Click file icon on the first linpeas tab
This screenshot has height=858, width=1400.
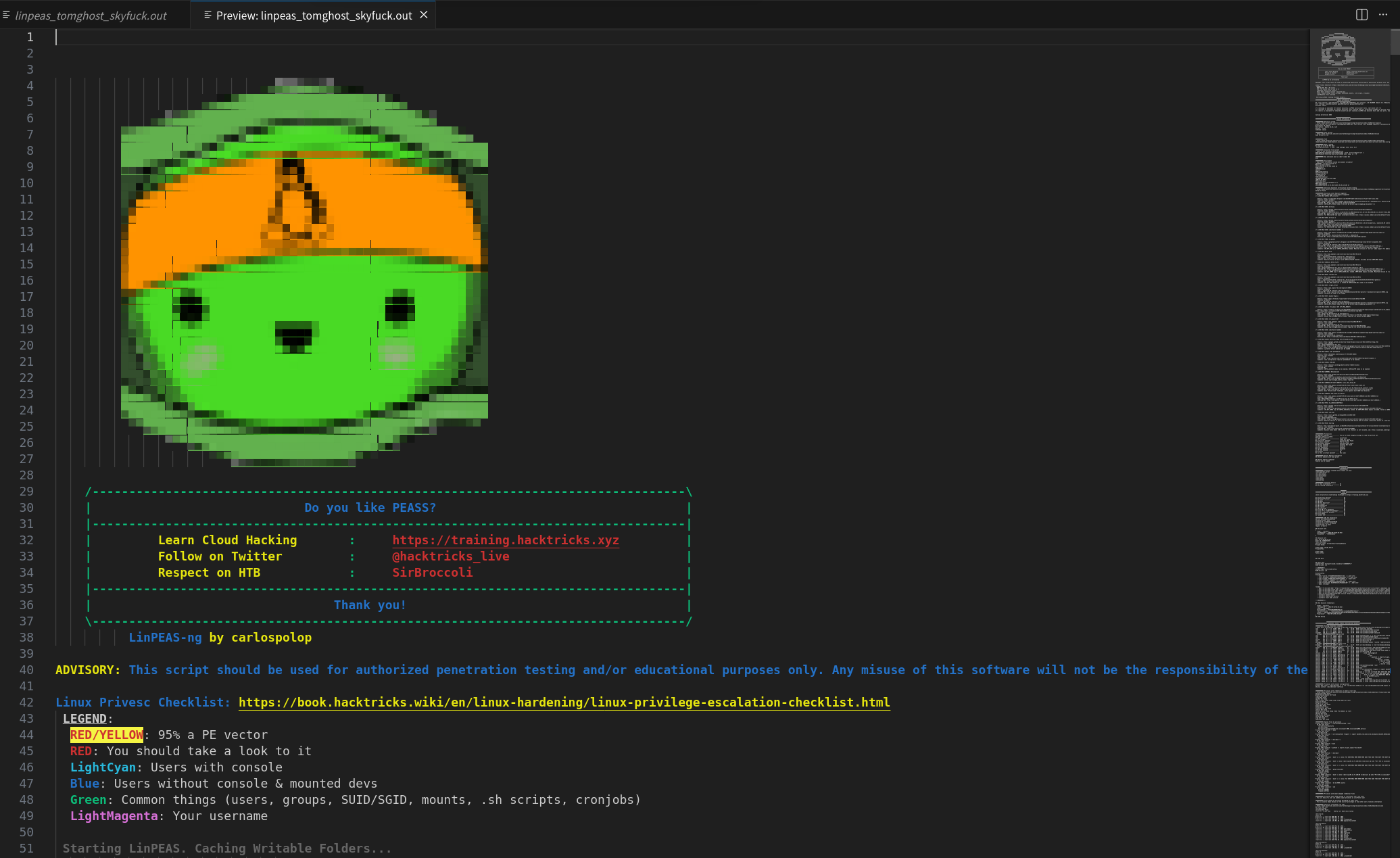(6, 15)
